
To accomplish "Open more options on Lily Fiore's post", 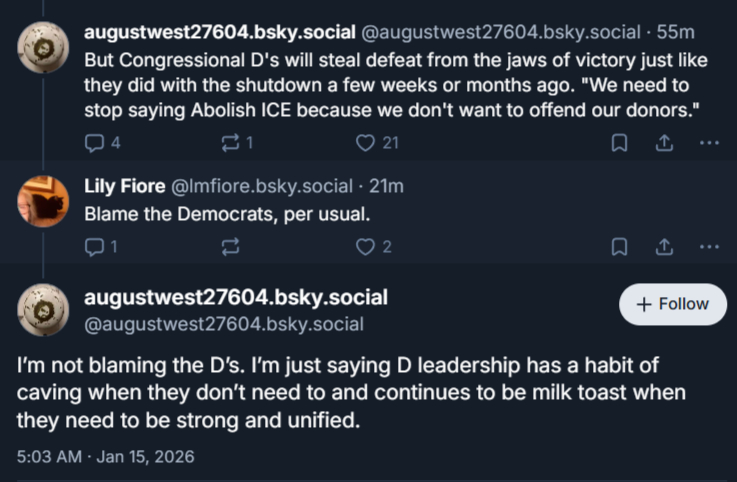I will (x=709, y=246).
